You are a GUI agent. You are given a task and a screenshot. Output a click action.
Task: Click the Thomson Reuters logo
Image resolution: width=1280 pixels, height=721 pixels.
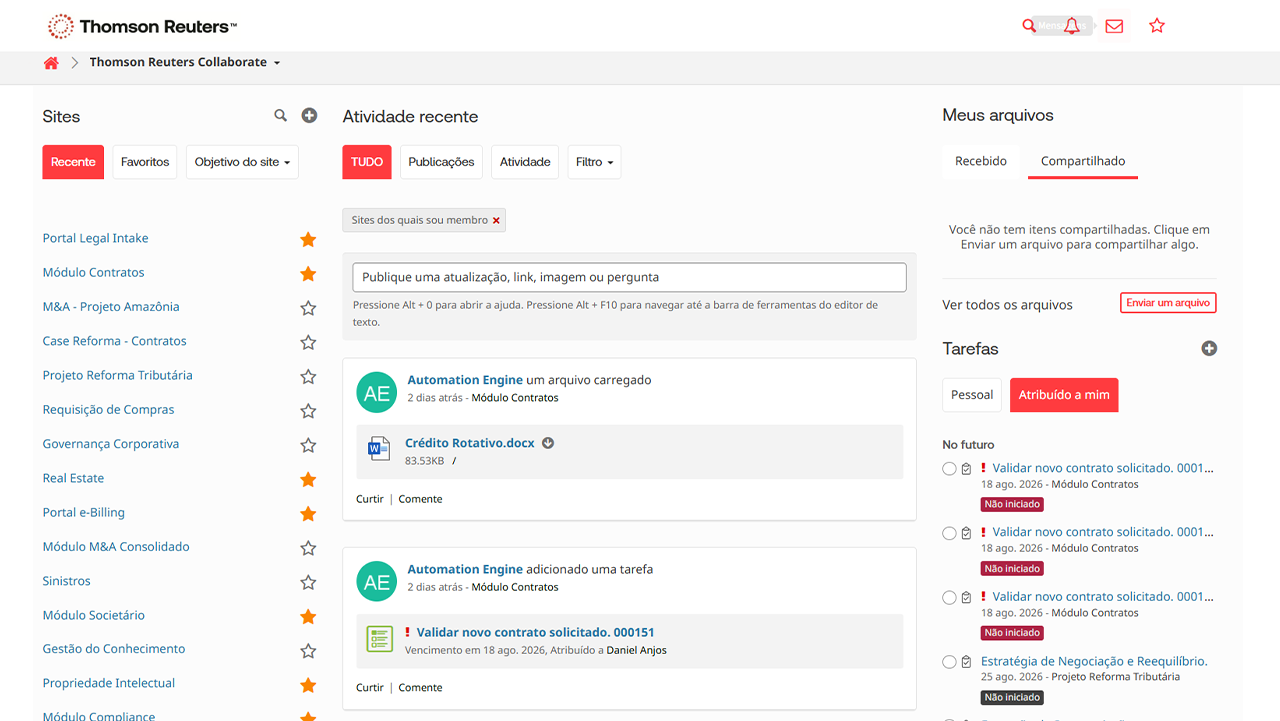[142, 27]
